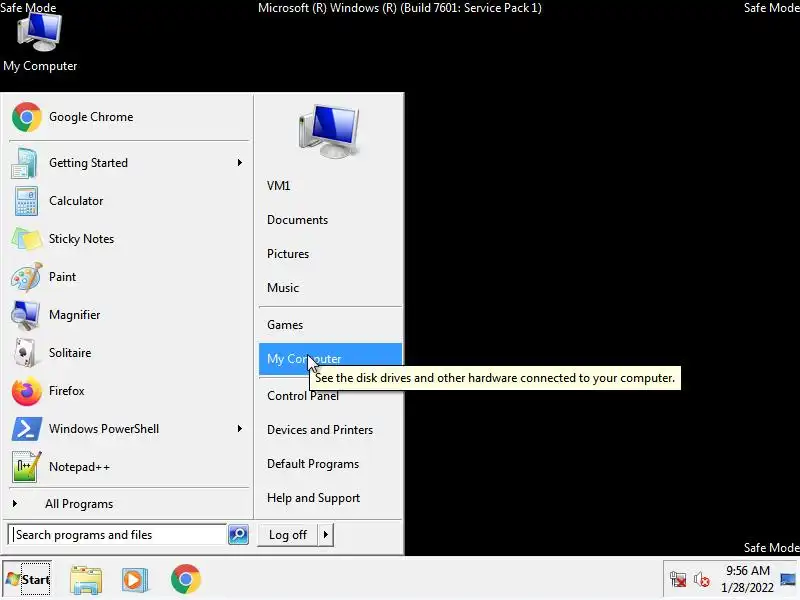Screen dimensions: 800x600
Task: Open Devices and Printers
Action: pos(330,430)
